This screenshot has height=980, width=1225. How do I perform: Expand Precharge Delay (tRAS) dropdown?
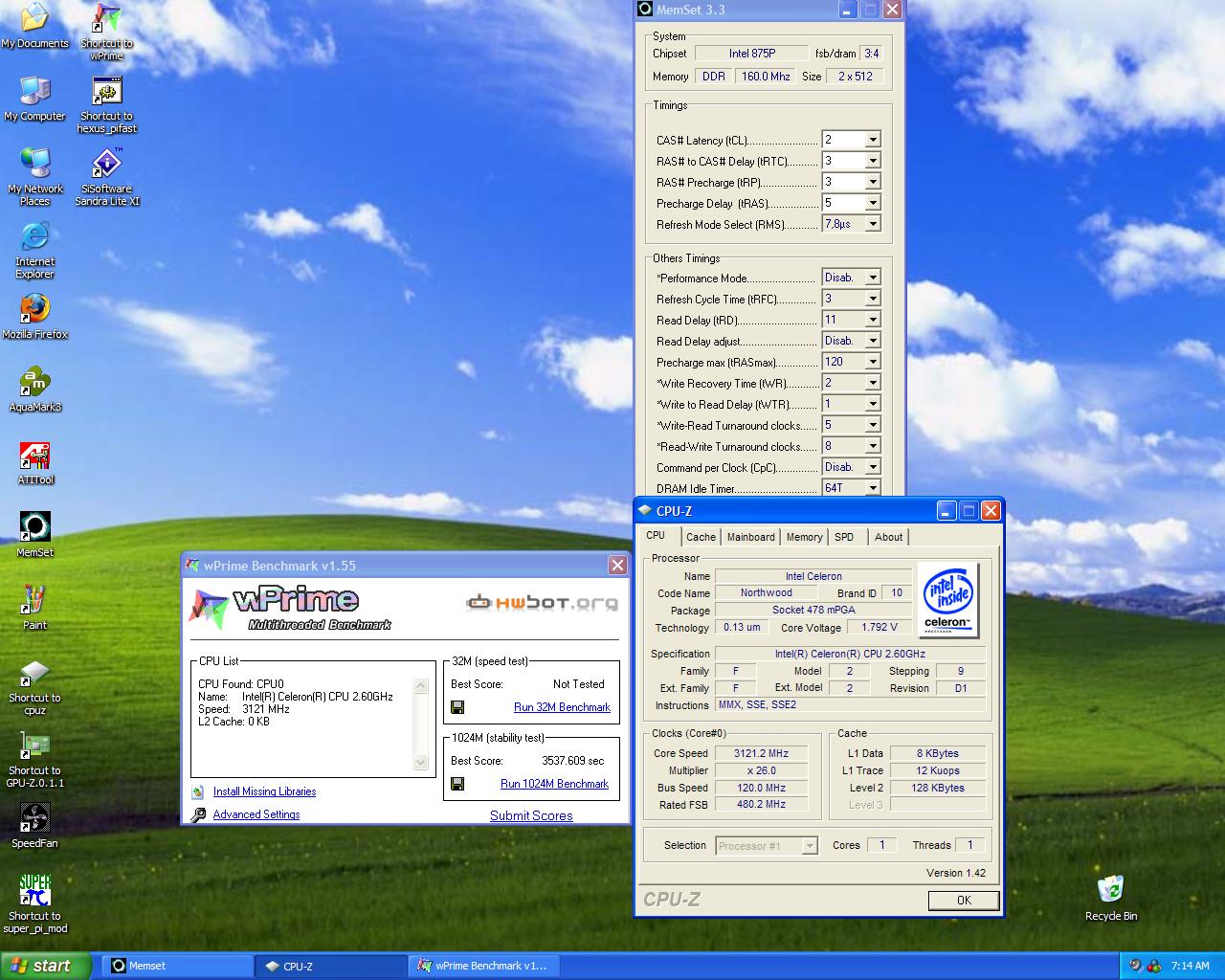tap(873, 203)
